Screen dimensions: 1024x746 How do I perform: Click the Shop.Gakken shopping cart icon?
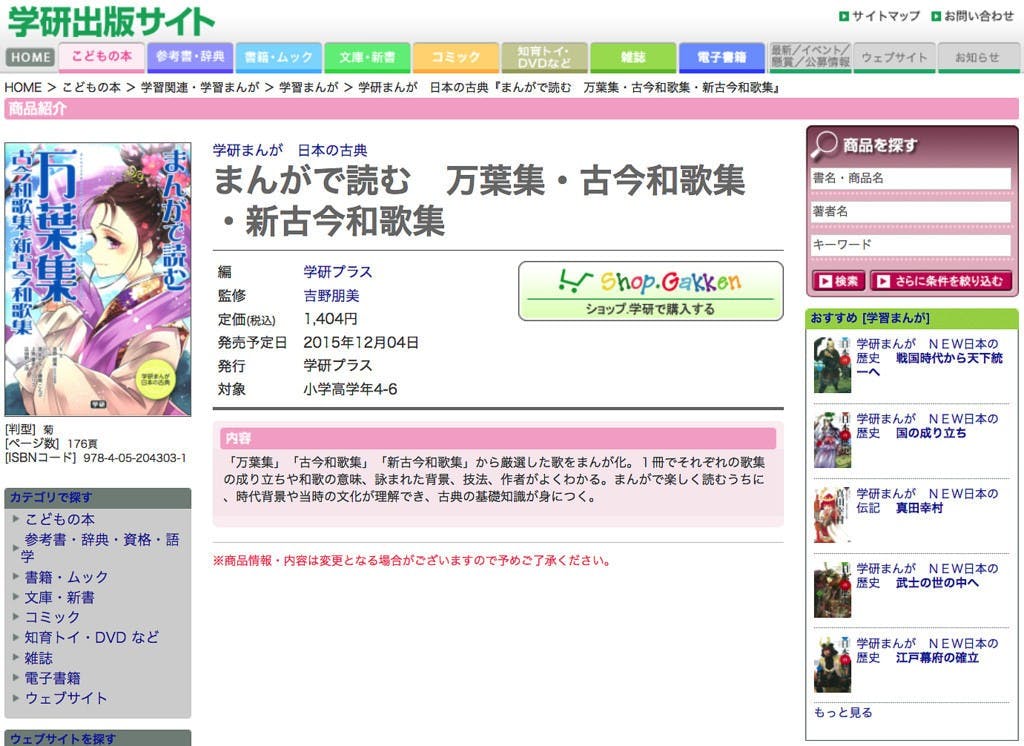click(575, 282)
